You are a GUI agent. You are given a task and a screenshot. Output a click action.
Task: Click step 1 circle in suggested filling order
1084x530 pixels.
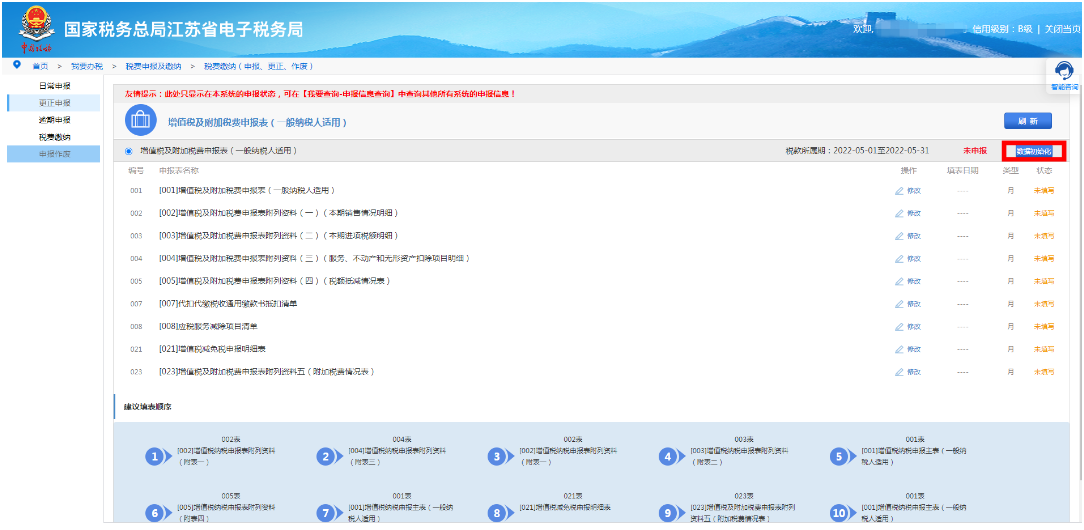(154, 456)
